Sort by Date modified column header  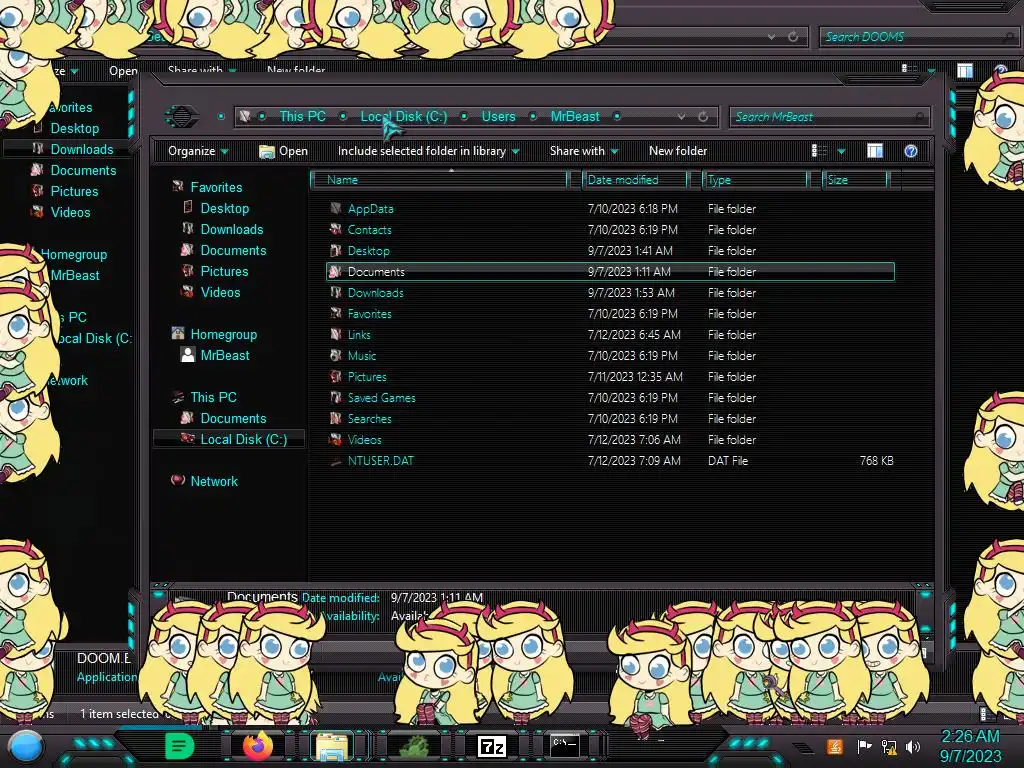click(634, 180)
